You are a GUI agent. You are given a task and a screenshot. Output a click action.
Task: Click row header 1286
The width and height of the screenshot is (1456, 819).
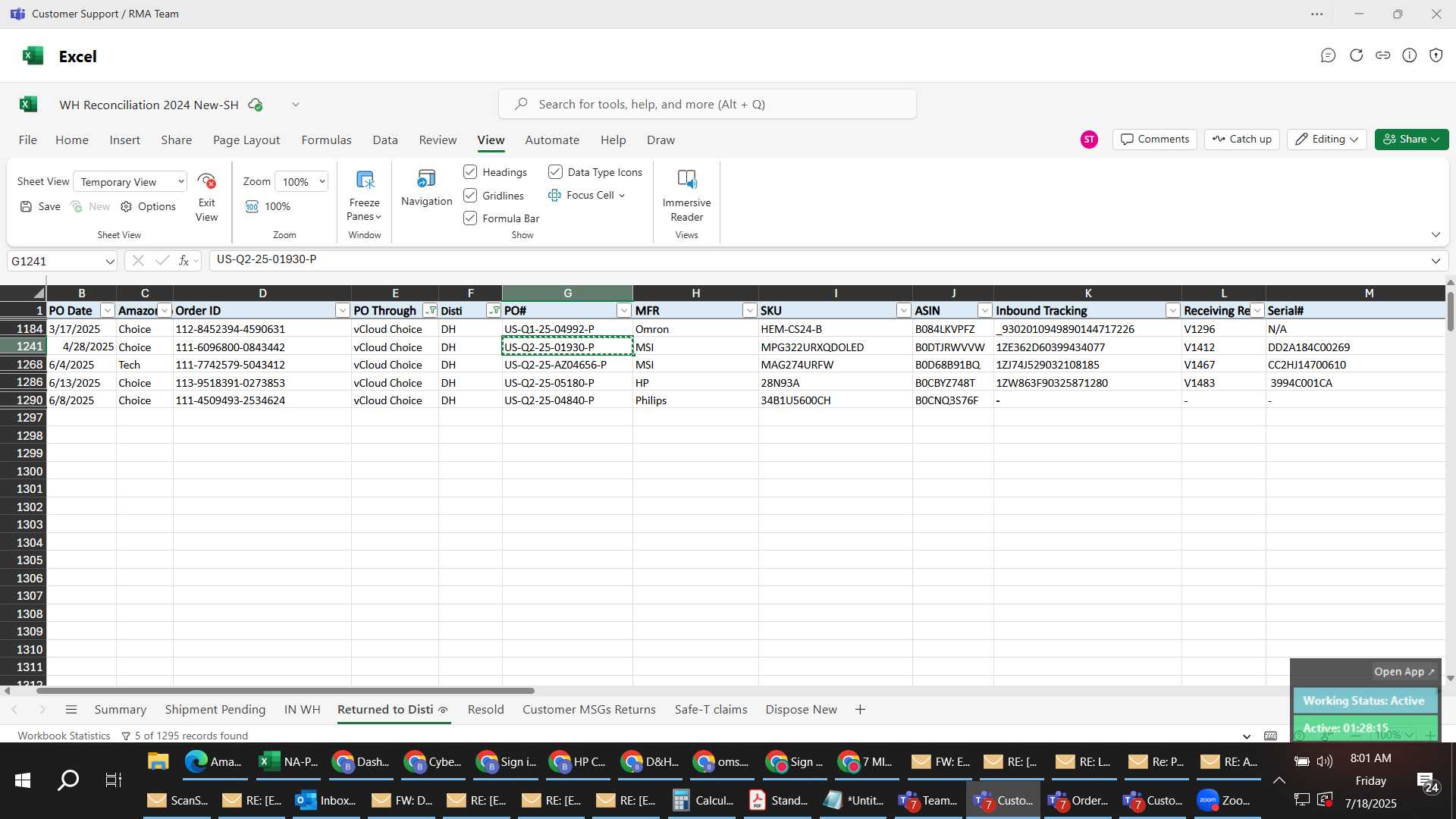tap(24, 383)
